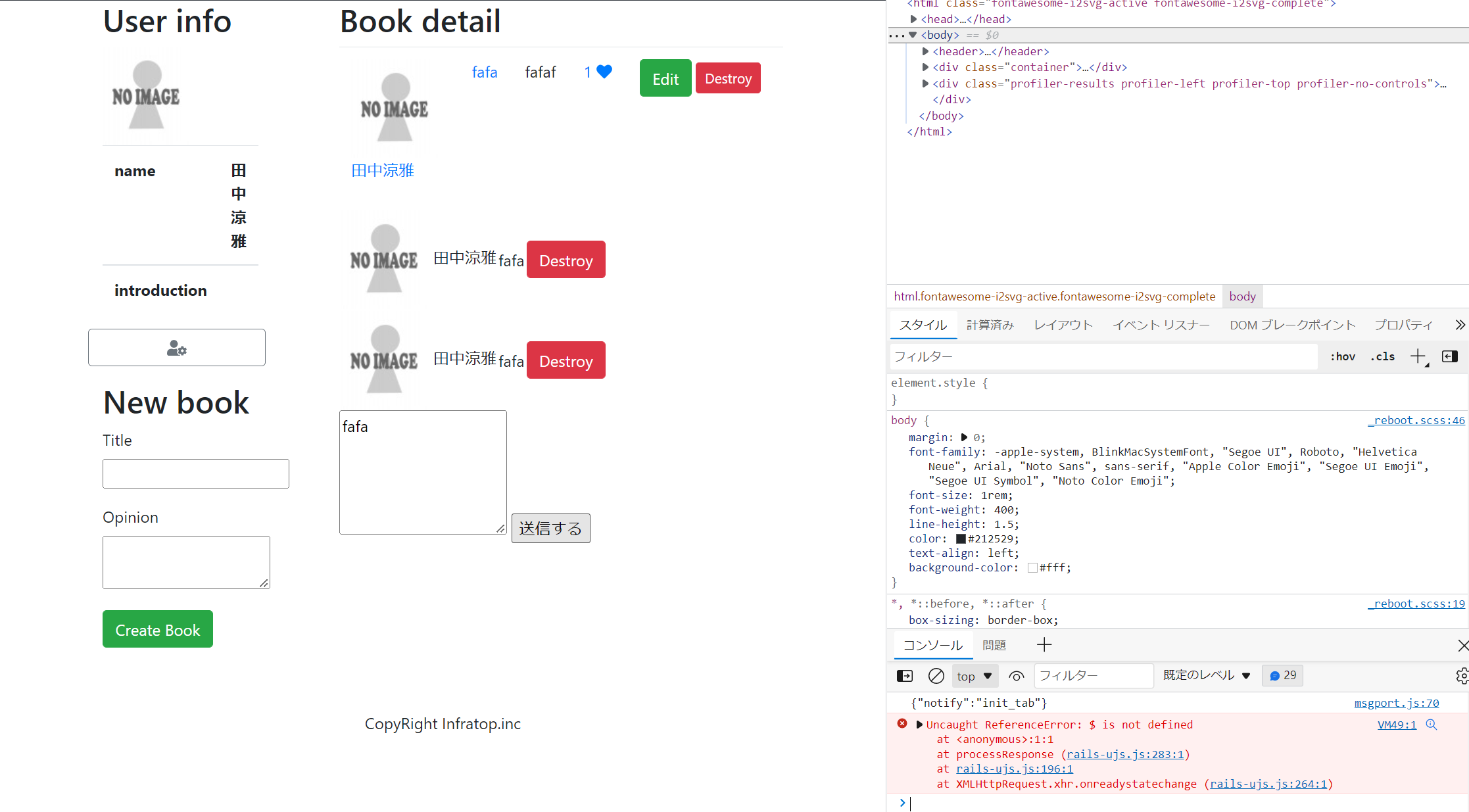The image size is (1469, 812).
Task: Click the ellipsis before body element
Action: [x=896, y=35]
